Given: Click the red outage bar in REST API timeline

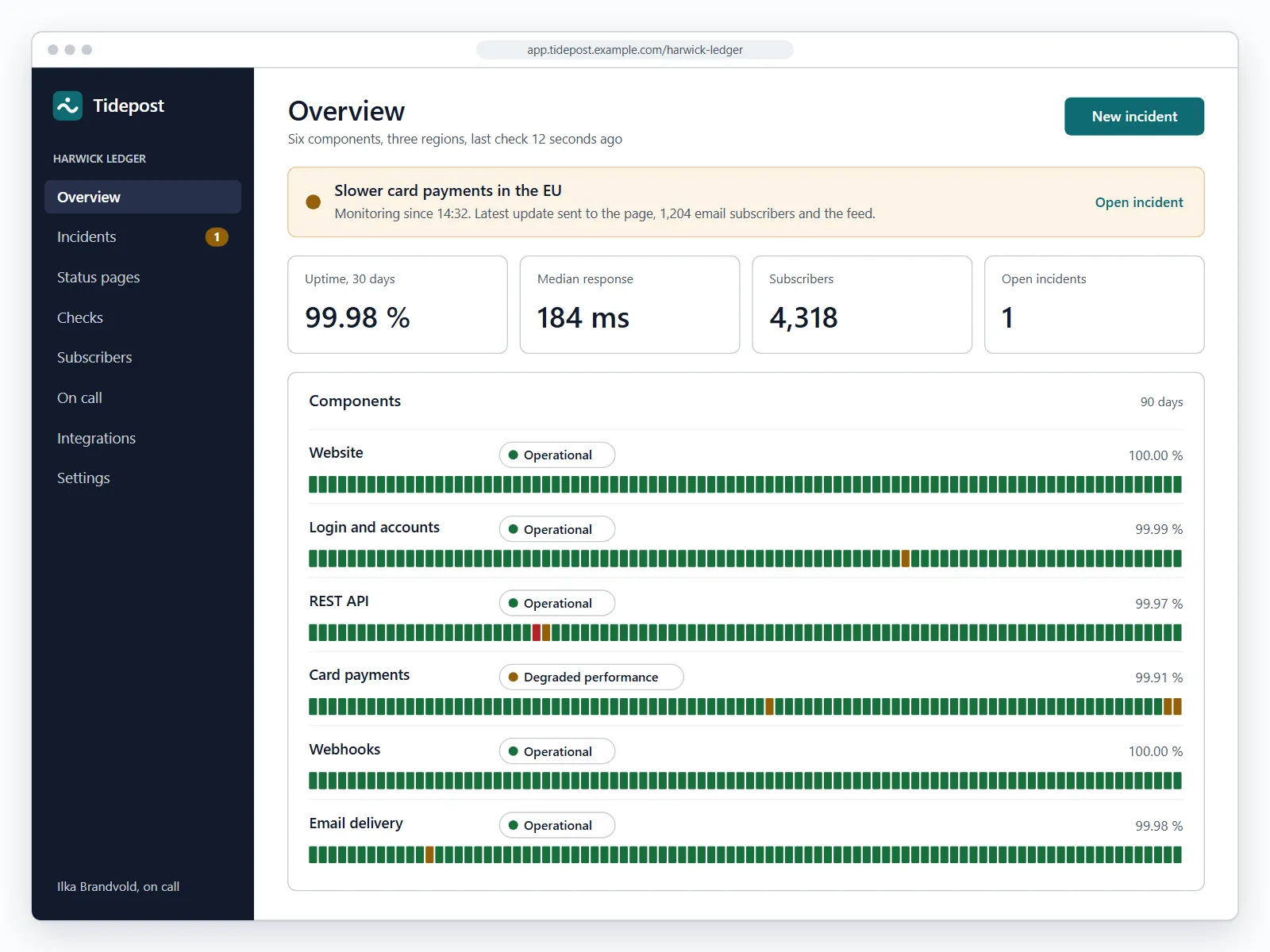Looking at the screenshot, I should click(537, 632).
